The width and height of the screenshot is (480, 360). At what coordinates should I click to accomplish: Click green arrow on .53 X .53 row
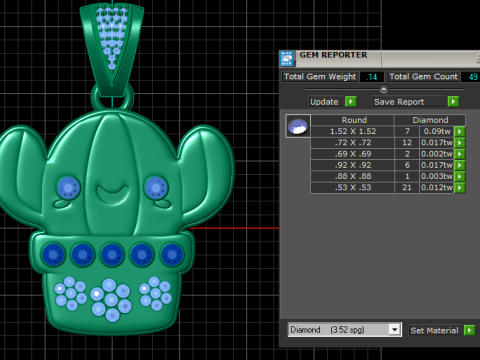click(460, 187)
